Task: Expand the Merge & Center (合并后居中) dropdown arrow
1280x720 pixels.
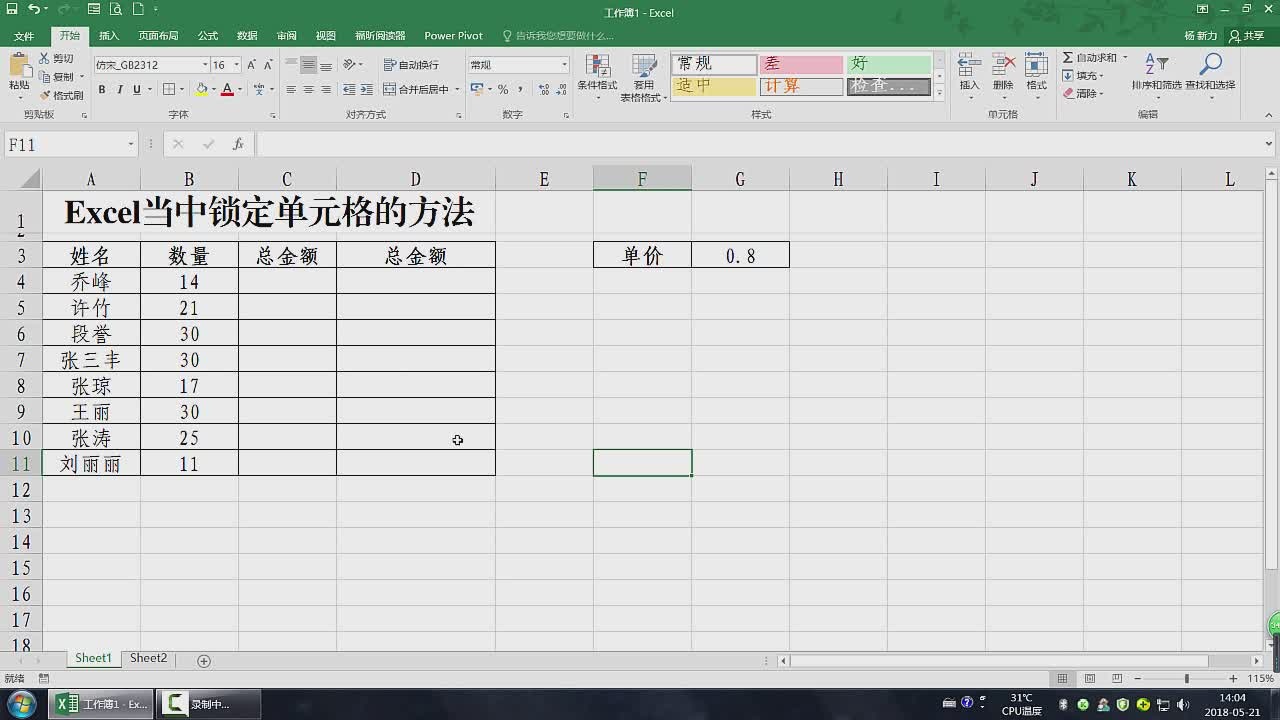Action: (457, 89)
